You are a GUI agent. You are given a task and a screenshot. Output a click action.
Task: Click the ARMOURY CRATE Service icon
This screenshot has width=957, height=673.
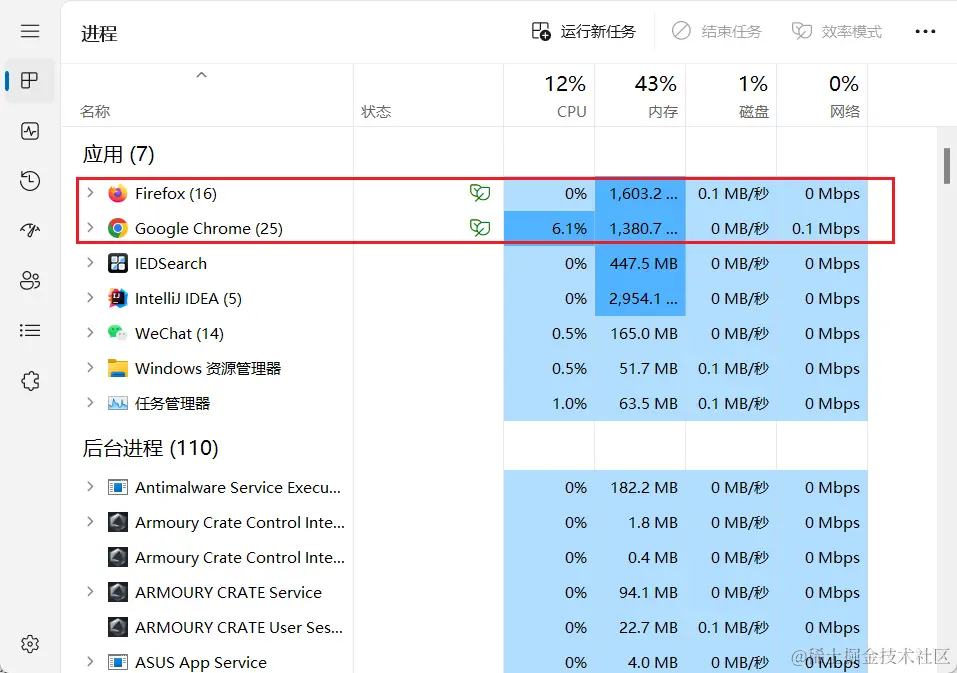[118, 592]
